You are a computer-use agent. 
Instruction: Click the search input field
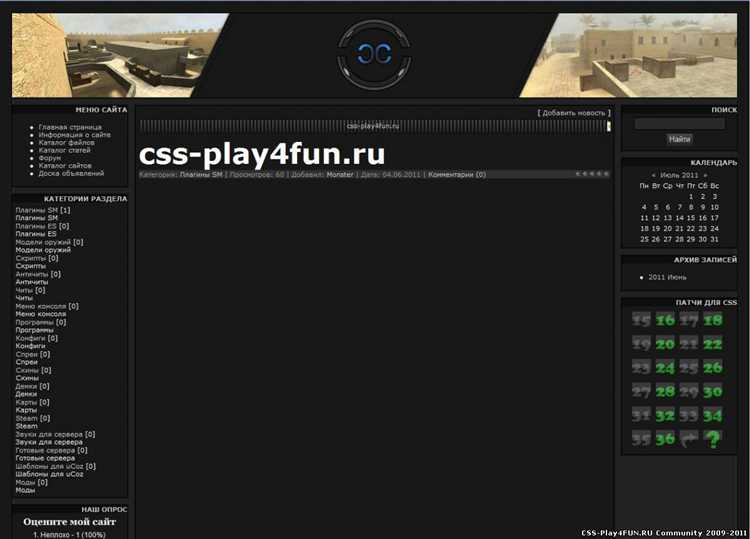coord(679,124)
